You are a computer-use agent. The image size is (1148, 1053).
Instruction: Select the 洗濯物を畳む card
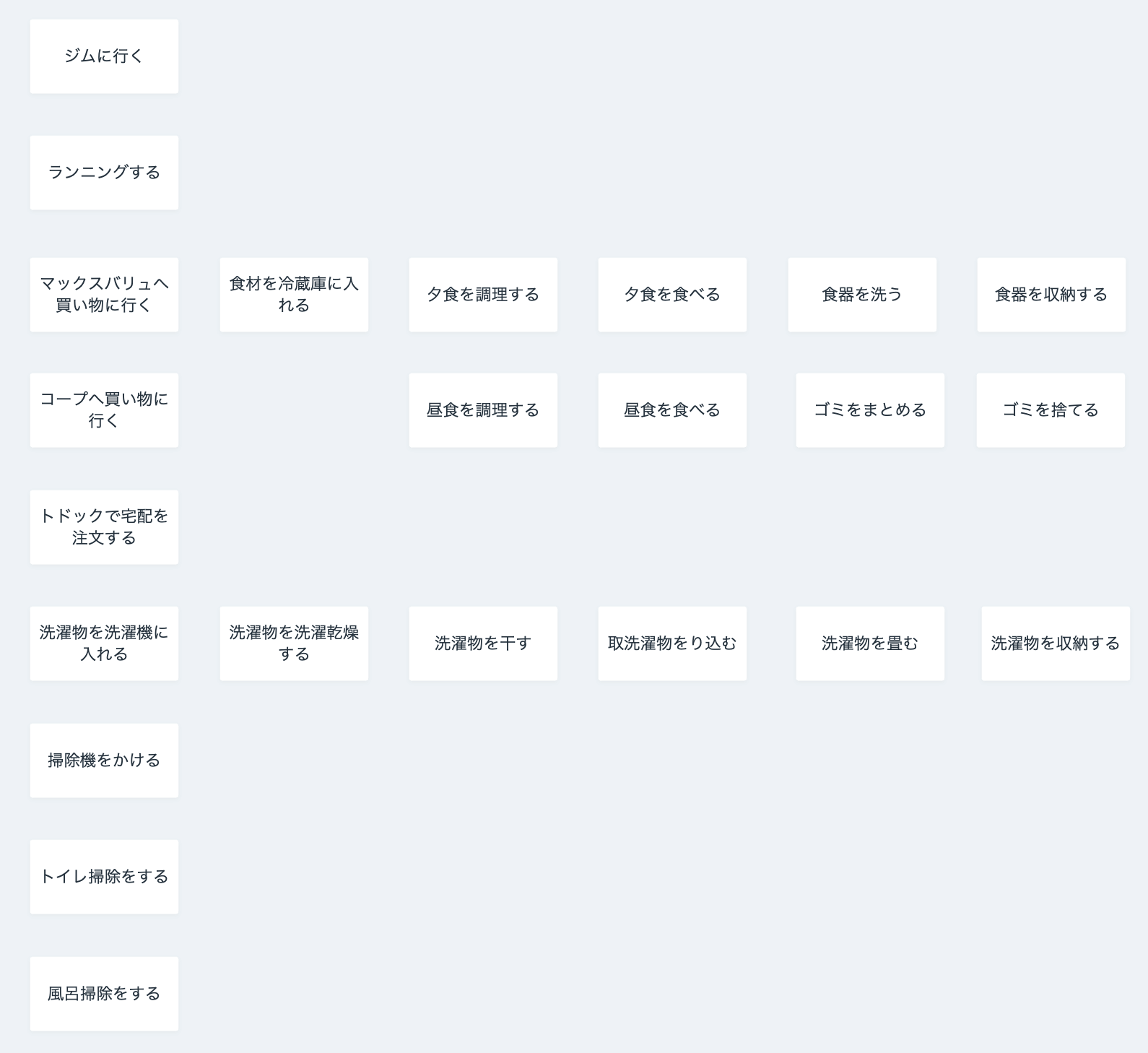click(870, 643)
